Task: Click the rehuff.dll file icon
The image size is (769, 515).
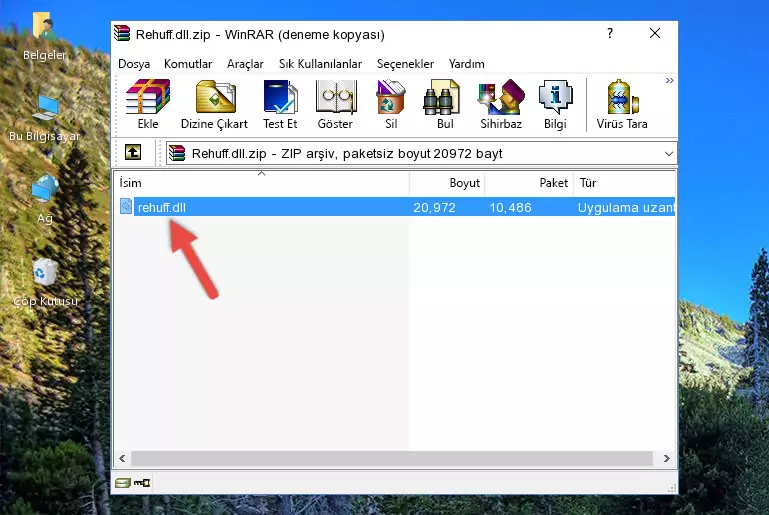Action: coord(126,206)
